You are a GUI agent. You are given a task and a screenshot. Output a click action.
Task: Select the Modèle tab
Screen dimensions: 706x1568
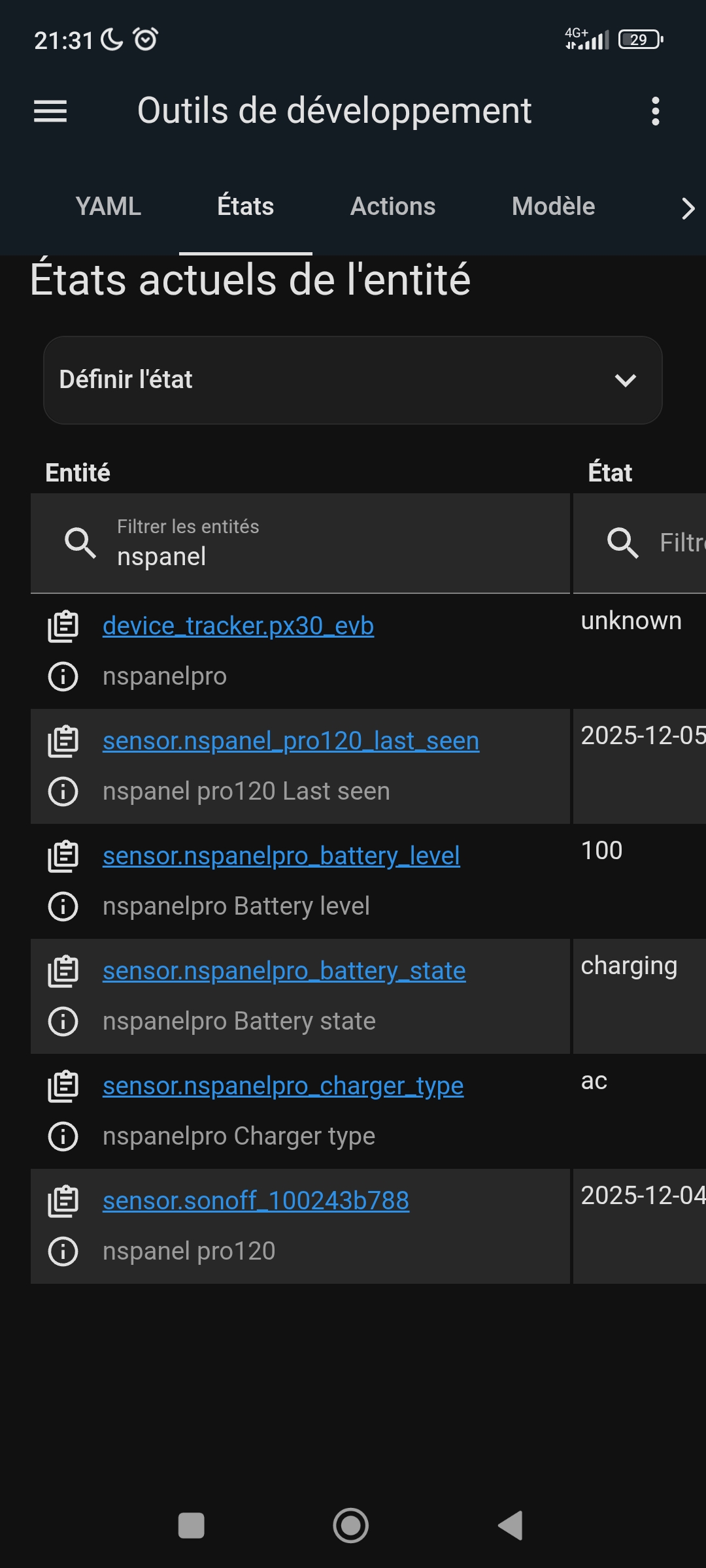pos(553,206)
